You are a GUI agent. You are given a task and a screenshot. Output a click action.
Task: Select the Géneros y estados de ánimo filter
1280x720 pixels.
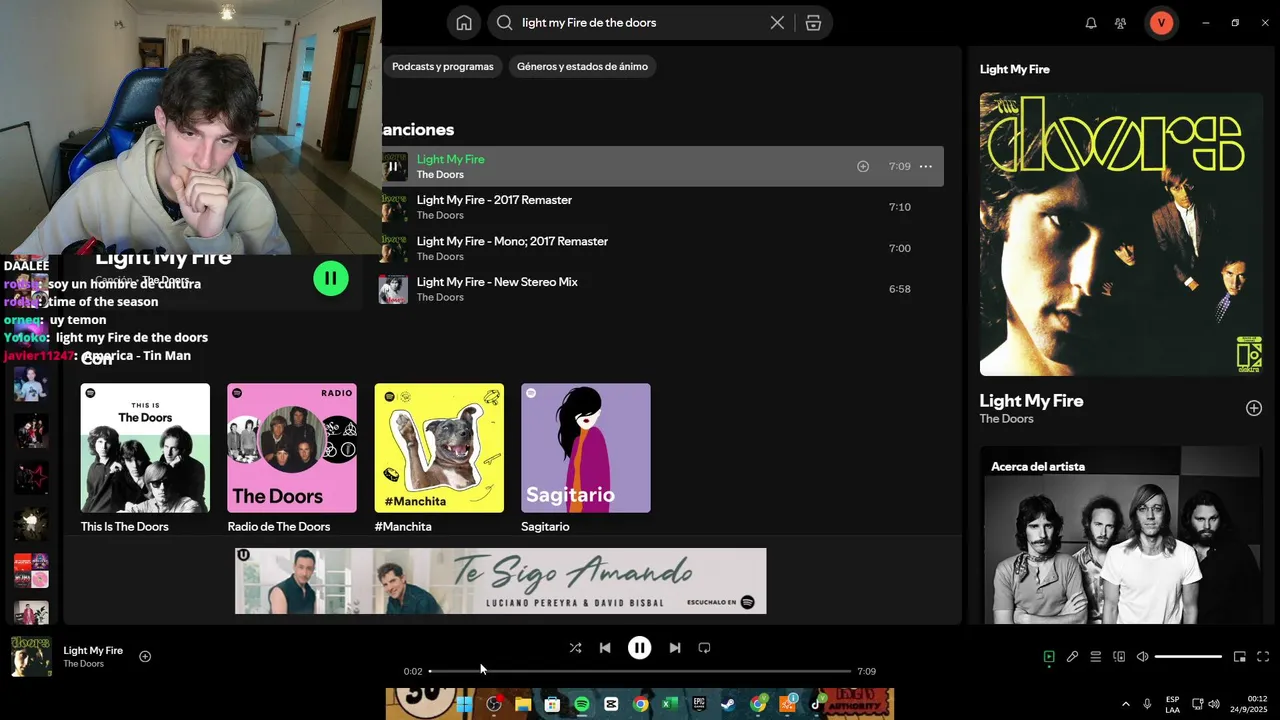[x=582, y=67]
